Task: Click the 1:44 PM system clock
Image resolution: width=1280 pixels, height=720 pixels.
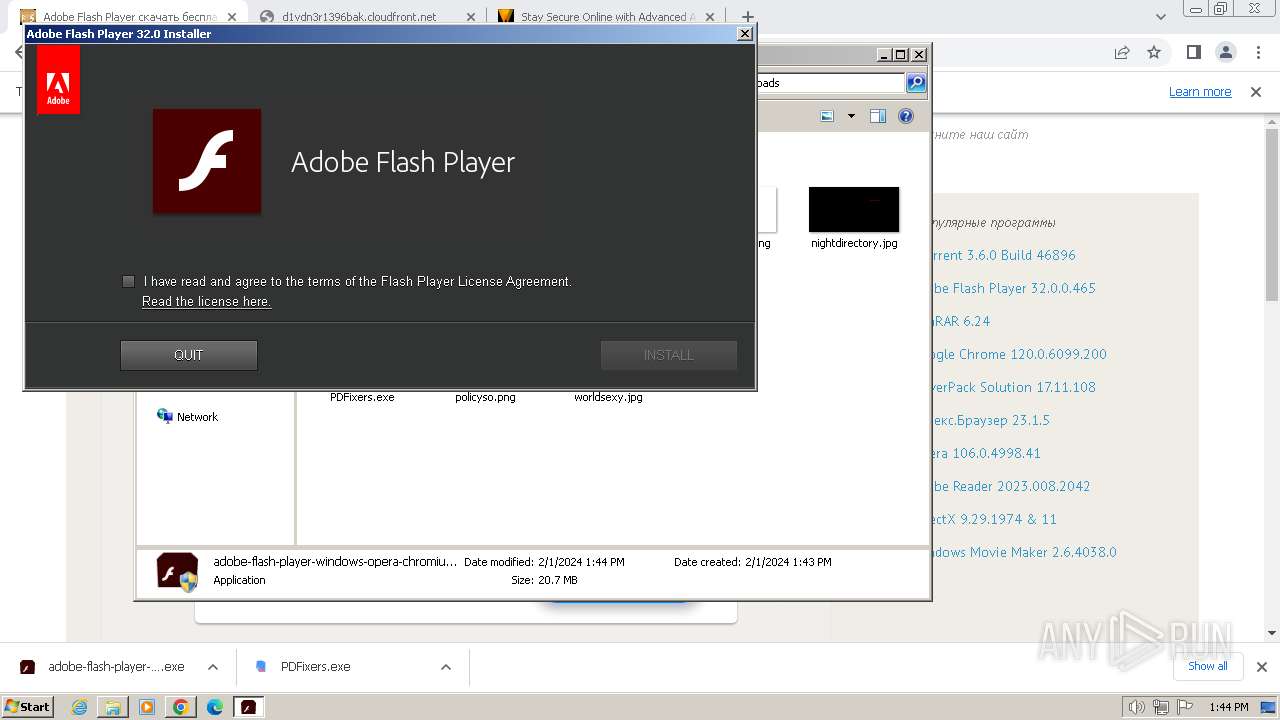Action: tap(1229, 707)
